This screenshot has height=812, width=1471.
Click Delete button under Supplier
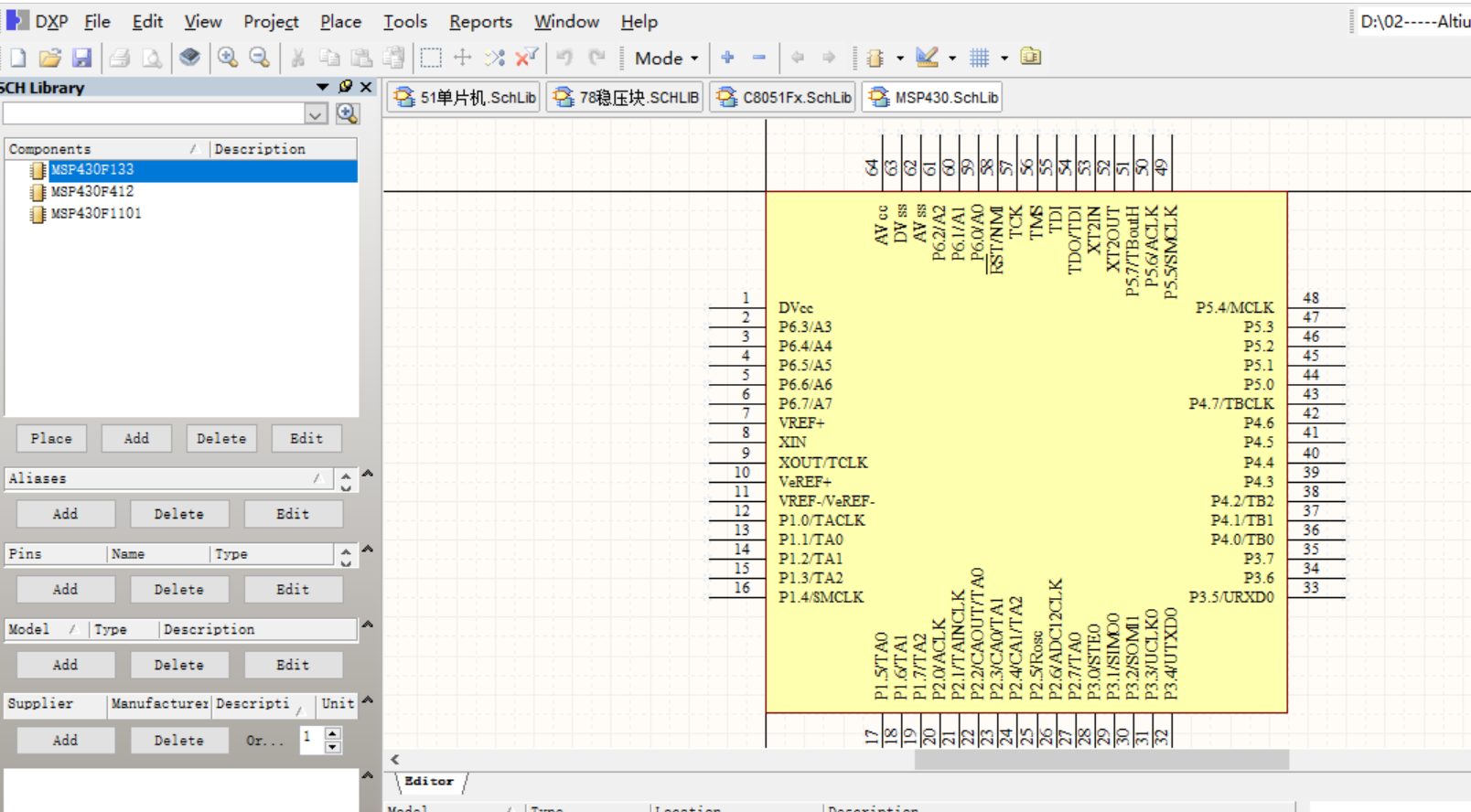(x=178, y=741)
